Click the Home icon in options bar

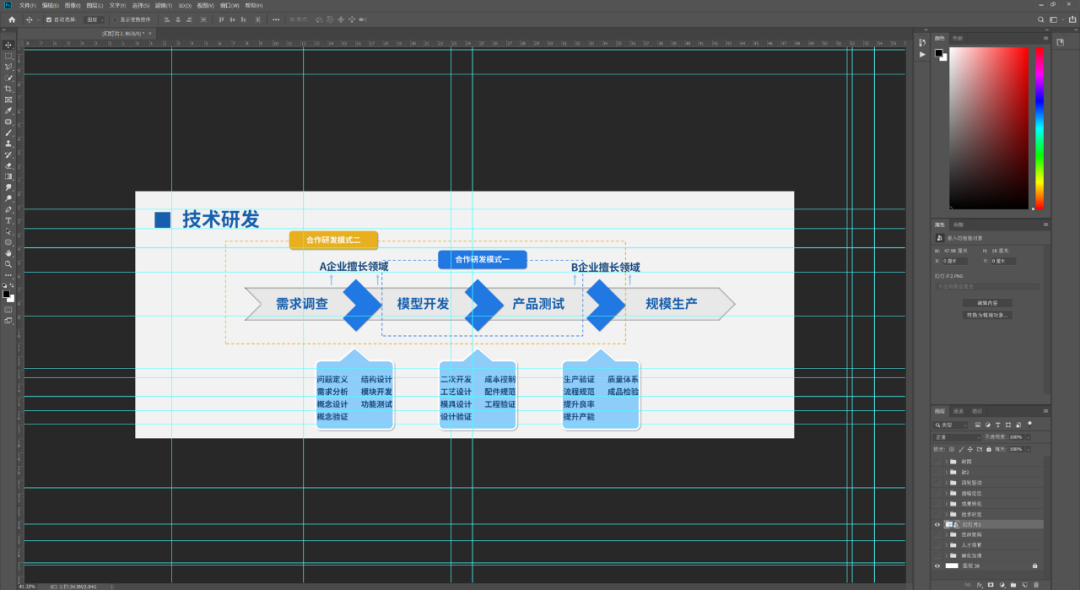[x=12, y=19]
